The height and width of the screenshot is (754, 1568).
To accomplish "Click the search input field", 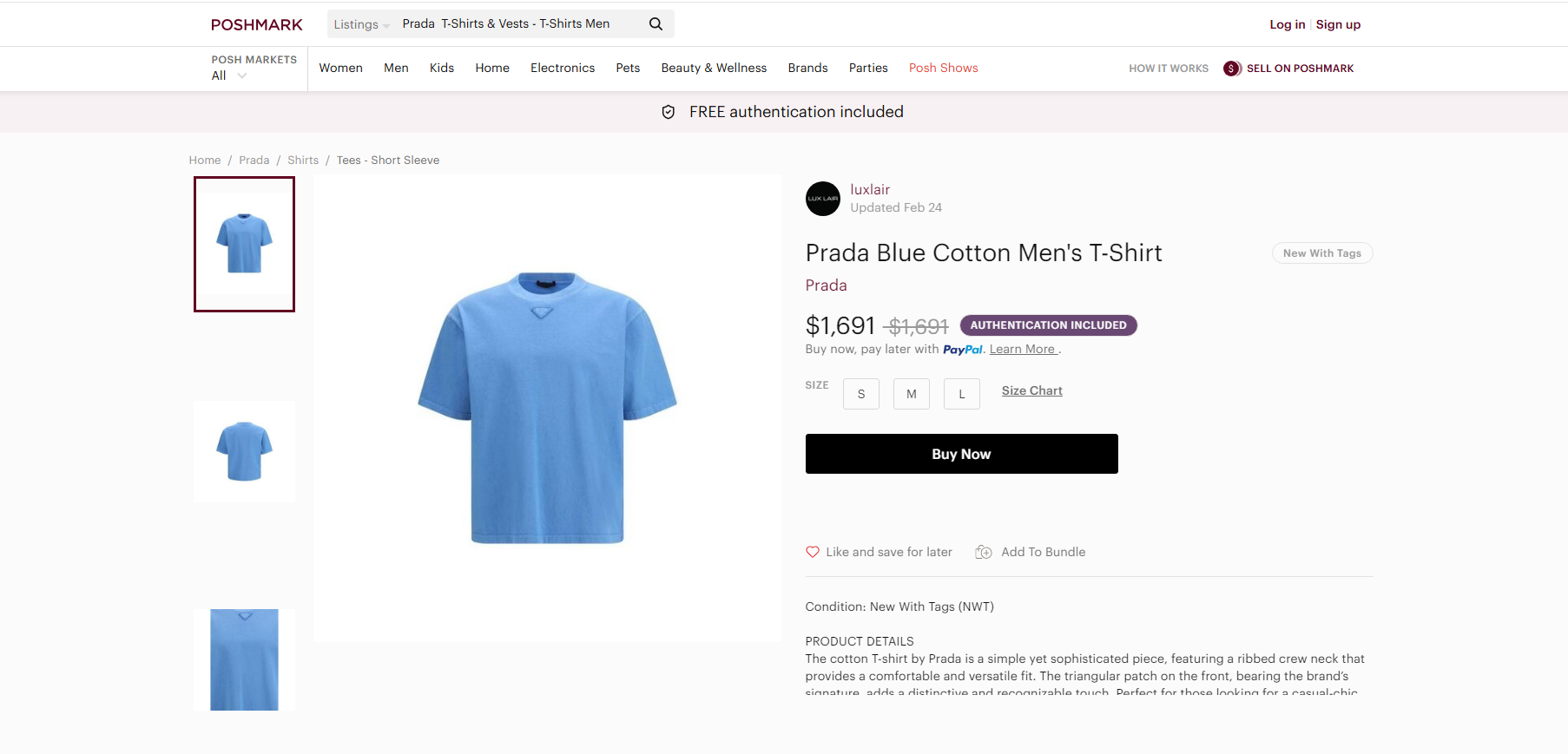I will pos(521,24).
